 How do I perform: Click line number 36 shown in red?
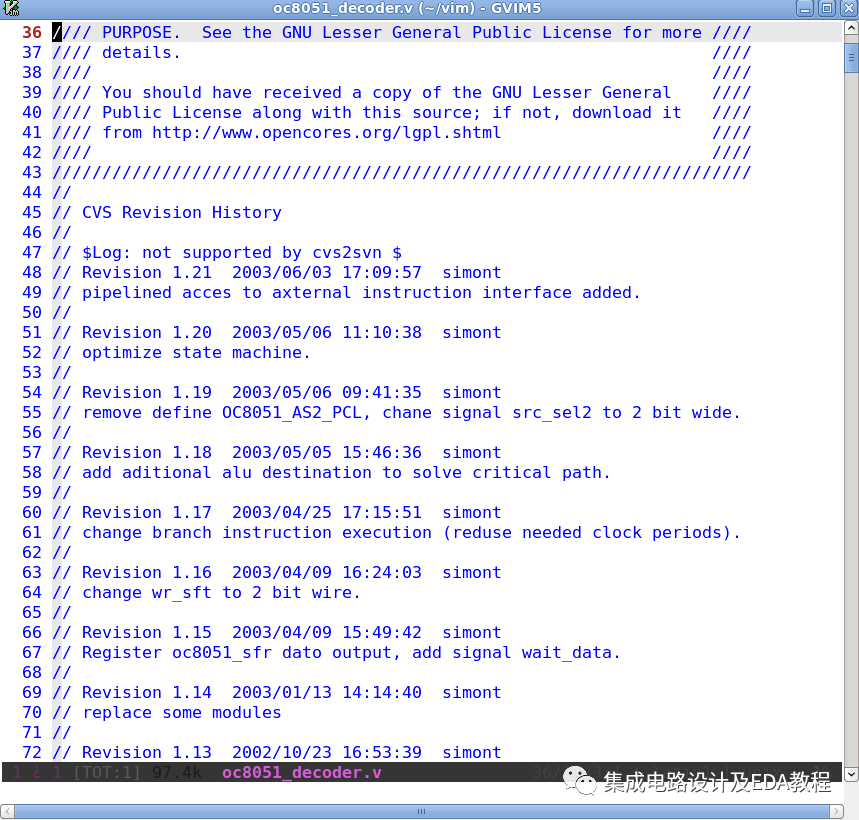tap(31, 32)
